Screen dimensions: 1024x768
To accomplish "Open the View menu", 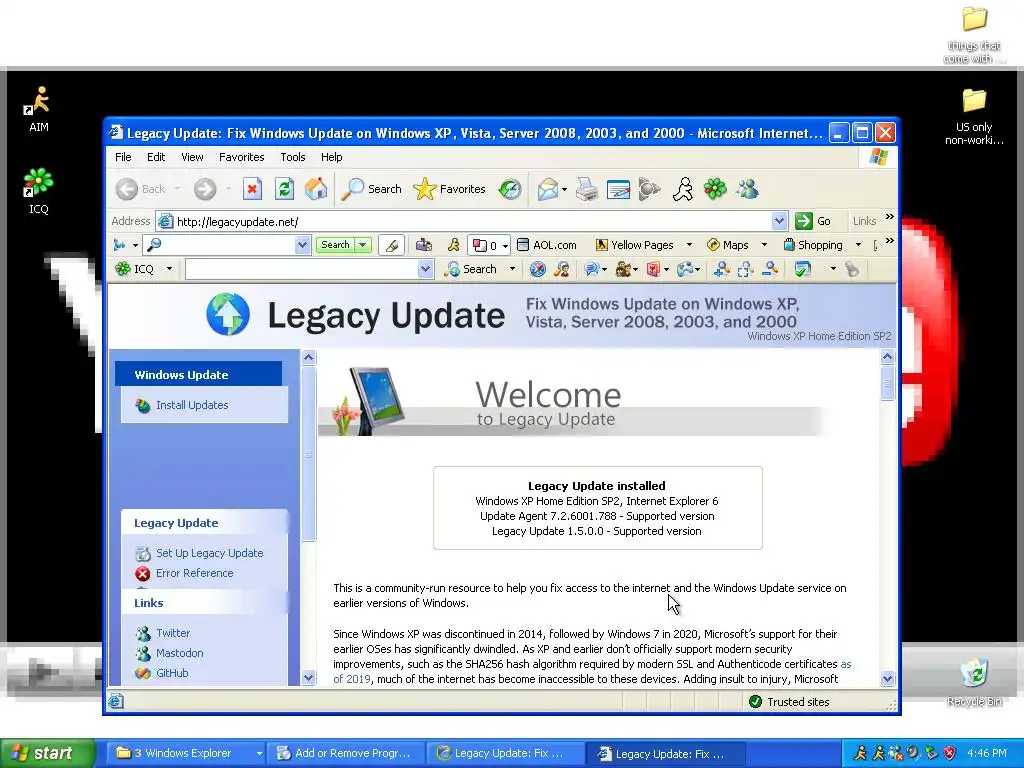I will (192, 157).
